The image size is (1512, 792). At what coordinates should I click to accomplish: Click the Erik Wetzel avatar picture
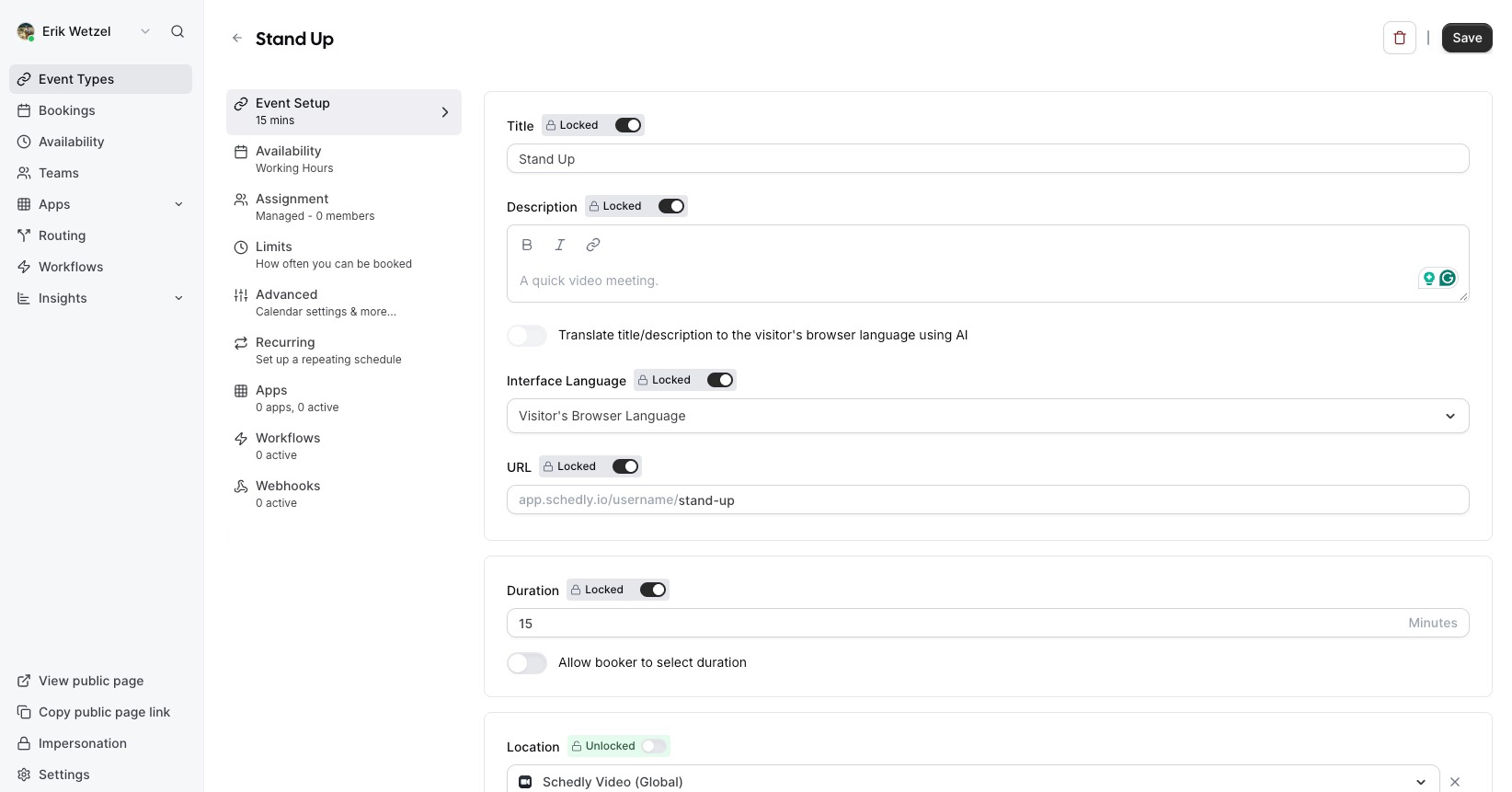pyautogui.click(x=26, y=31)
